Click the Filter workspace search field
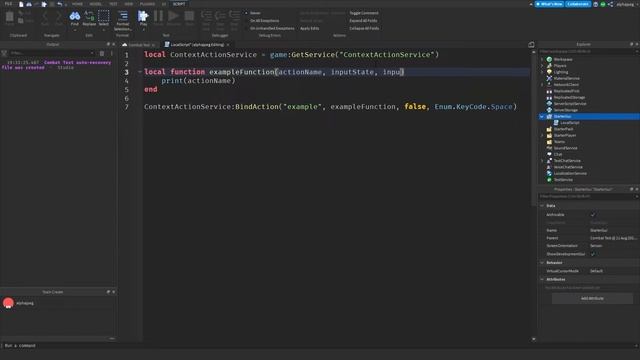This screenshot has width=640, height=360. 587,51
